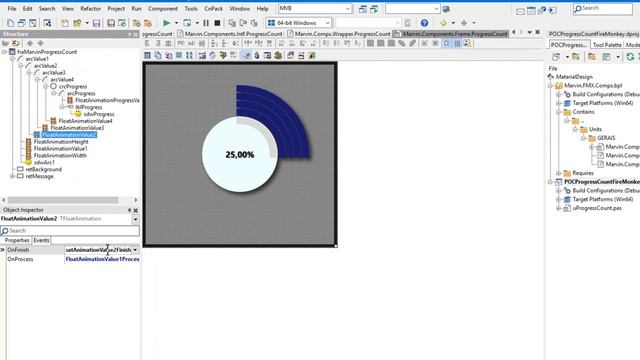The image size is (640, 360).
Task: Open the Component menu
Action: pos(163,9)
